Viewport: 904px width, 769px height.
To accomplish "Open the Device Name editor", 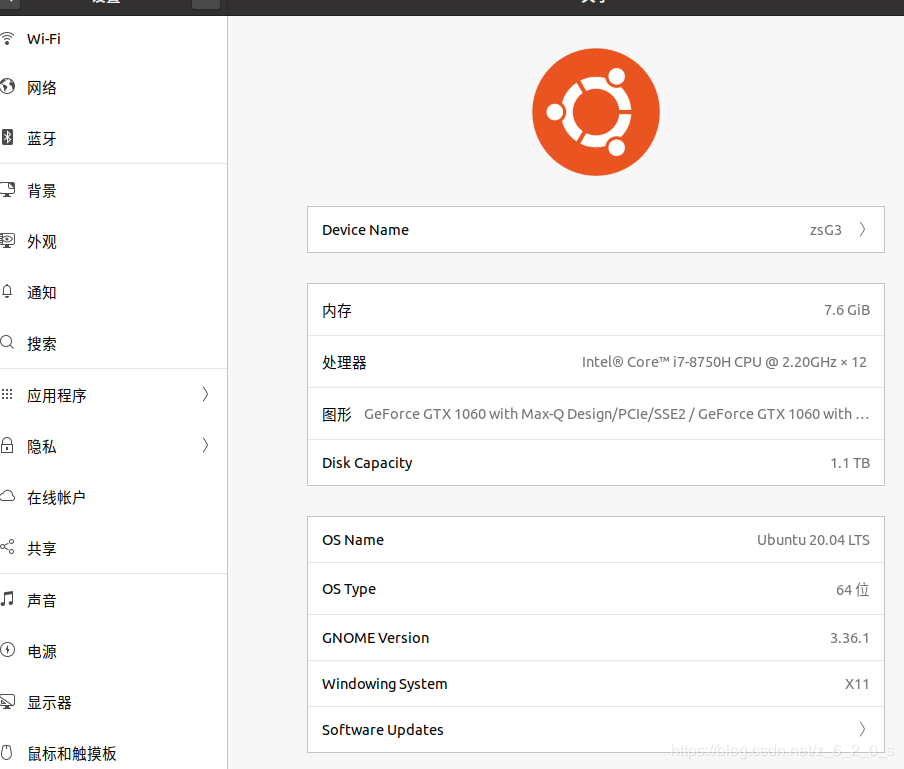I will 861,229.
